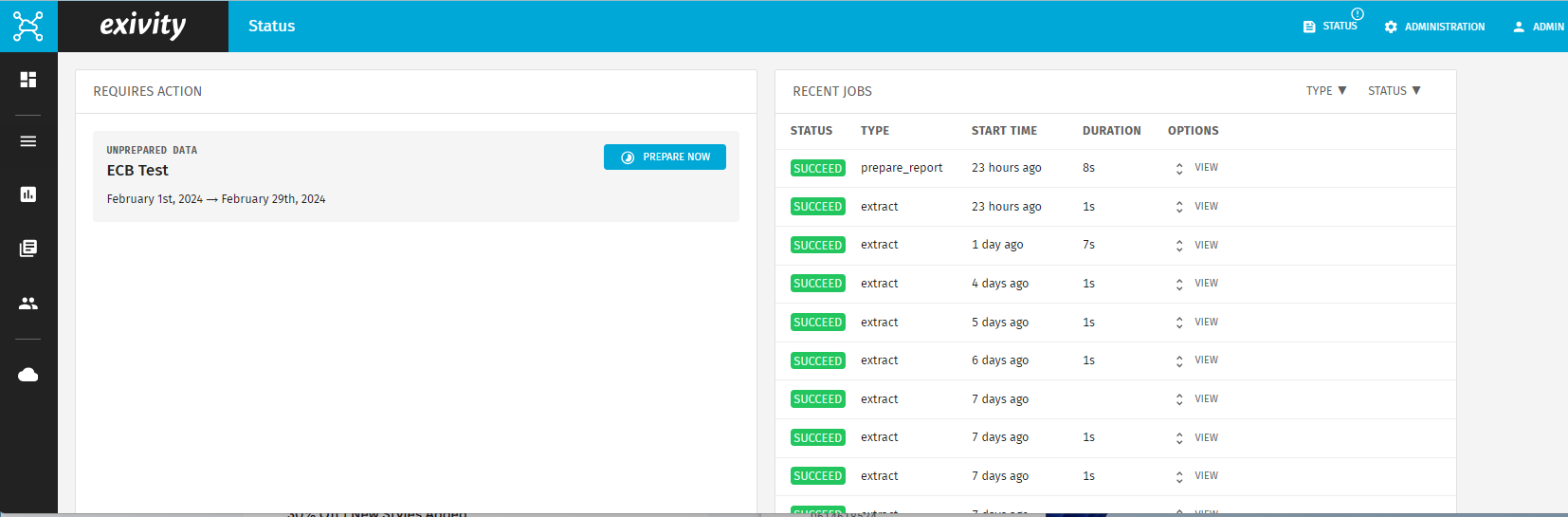Screen dimensions: 1568x517
Task: View the prepare_report job
Action: tap(1206, 168)
